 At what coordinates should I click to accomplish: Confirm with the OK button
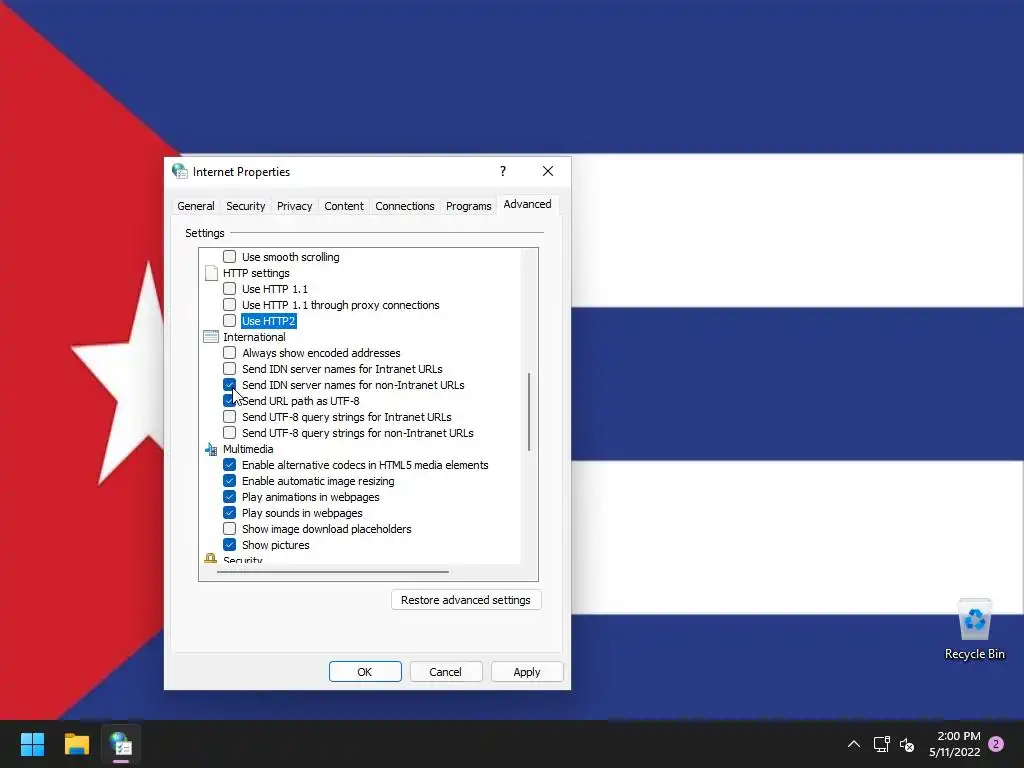click(x=365, y=671)
